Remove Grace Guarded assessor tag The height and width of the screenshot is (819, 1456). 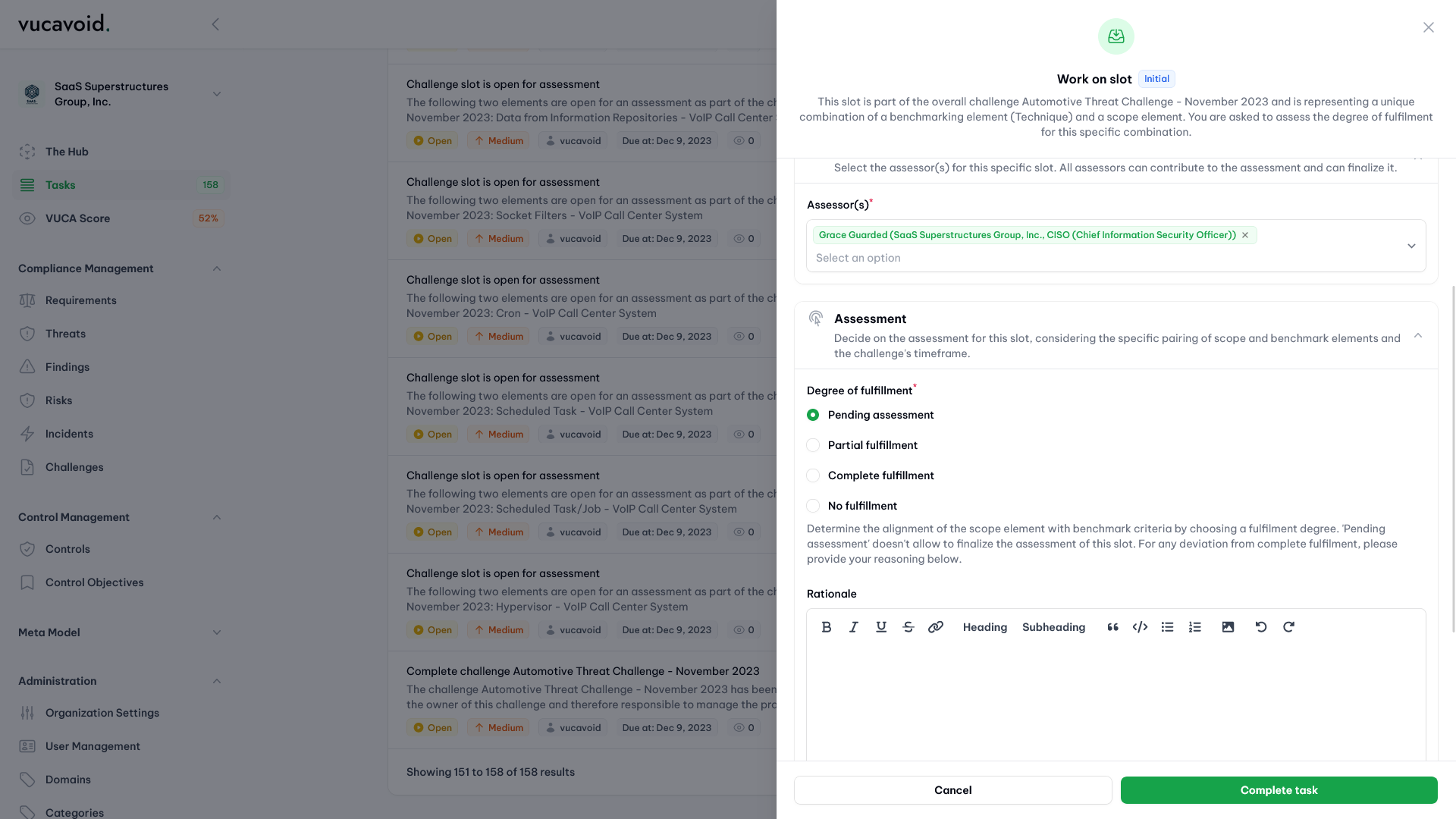1246,236
